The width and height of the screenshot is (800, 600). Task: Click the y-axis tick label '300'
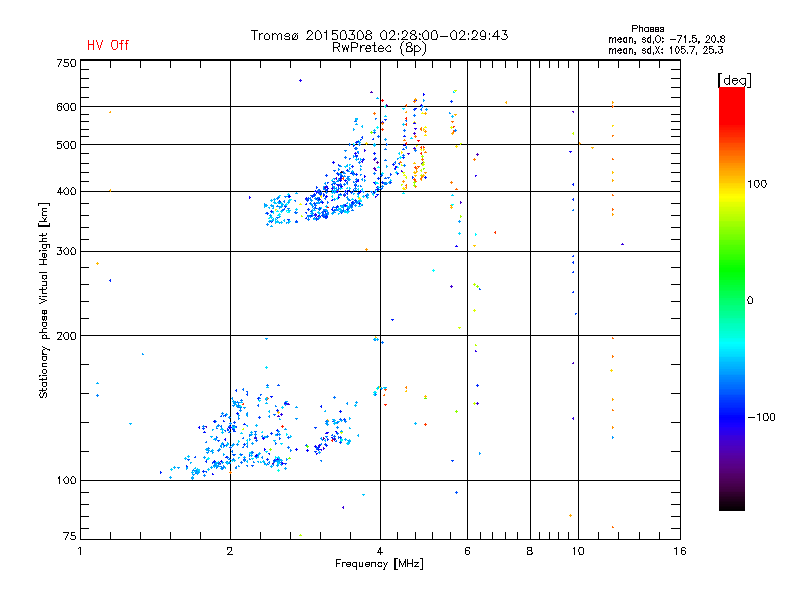click(66, 252)
